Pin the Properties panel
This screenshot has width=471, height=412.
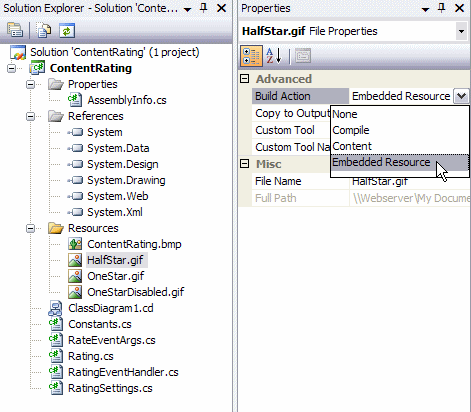coord(442,8)
